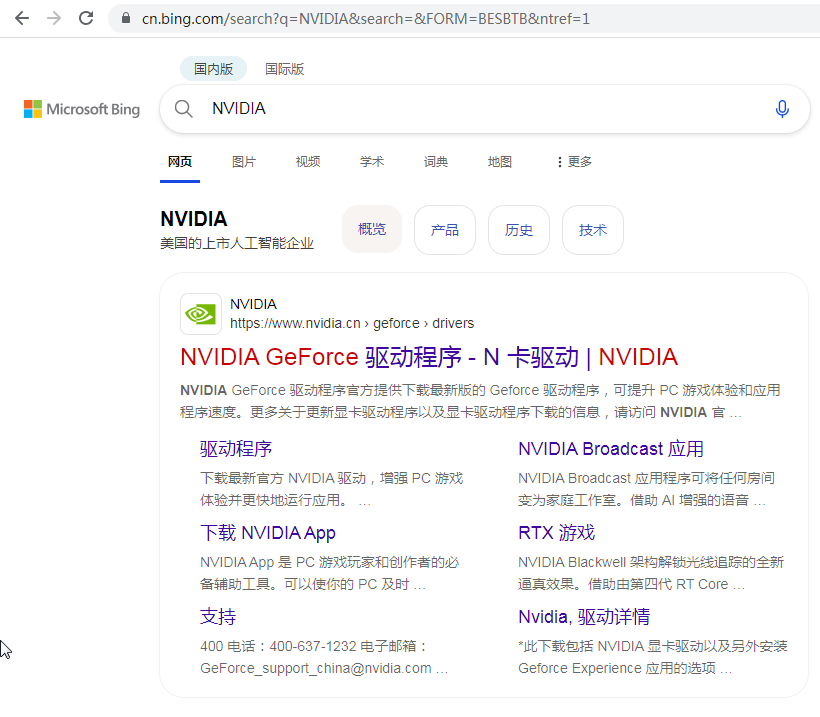The width and height of the screenshot is (820, 717).
Task: Select the 产品 pill button
Action: point(445,230)
